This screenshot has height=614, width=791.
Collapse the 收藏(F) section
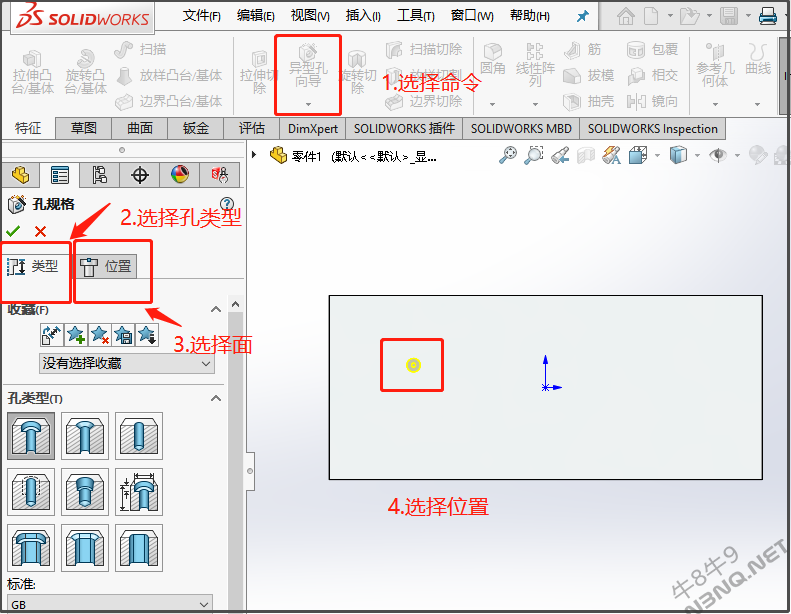click(x=216, y=309)
